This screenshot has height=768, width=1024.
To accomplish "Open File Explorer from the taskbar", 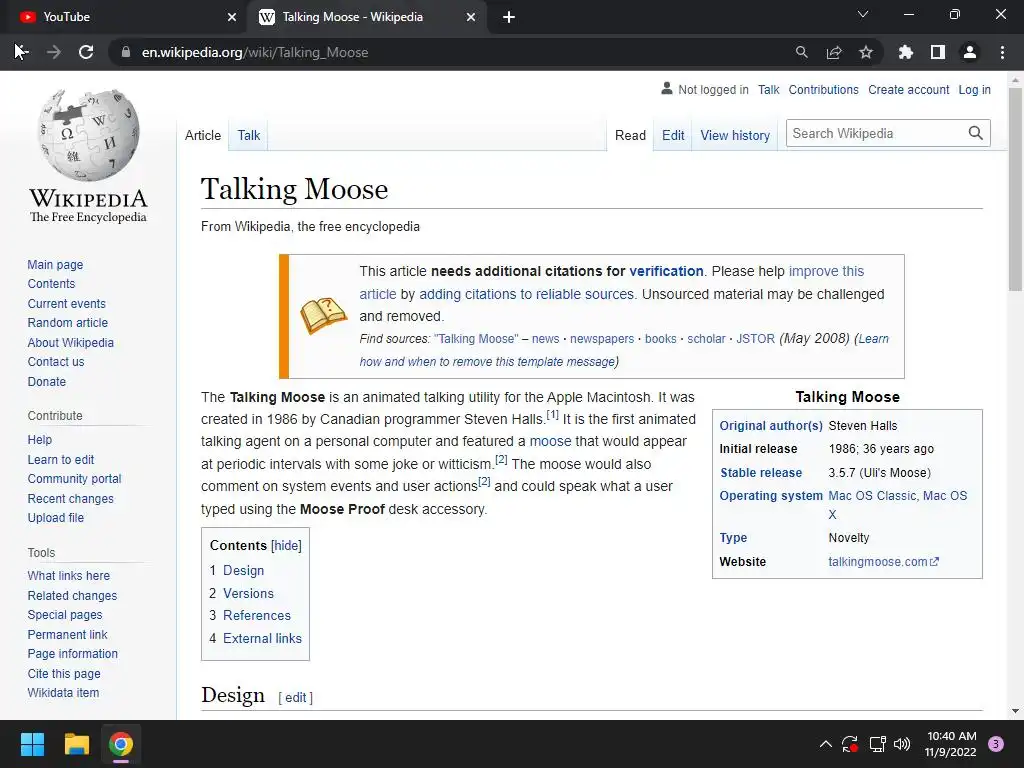I will point(76,744).
